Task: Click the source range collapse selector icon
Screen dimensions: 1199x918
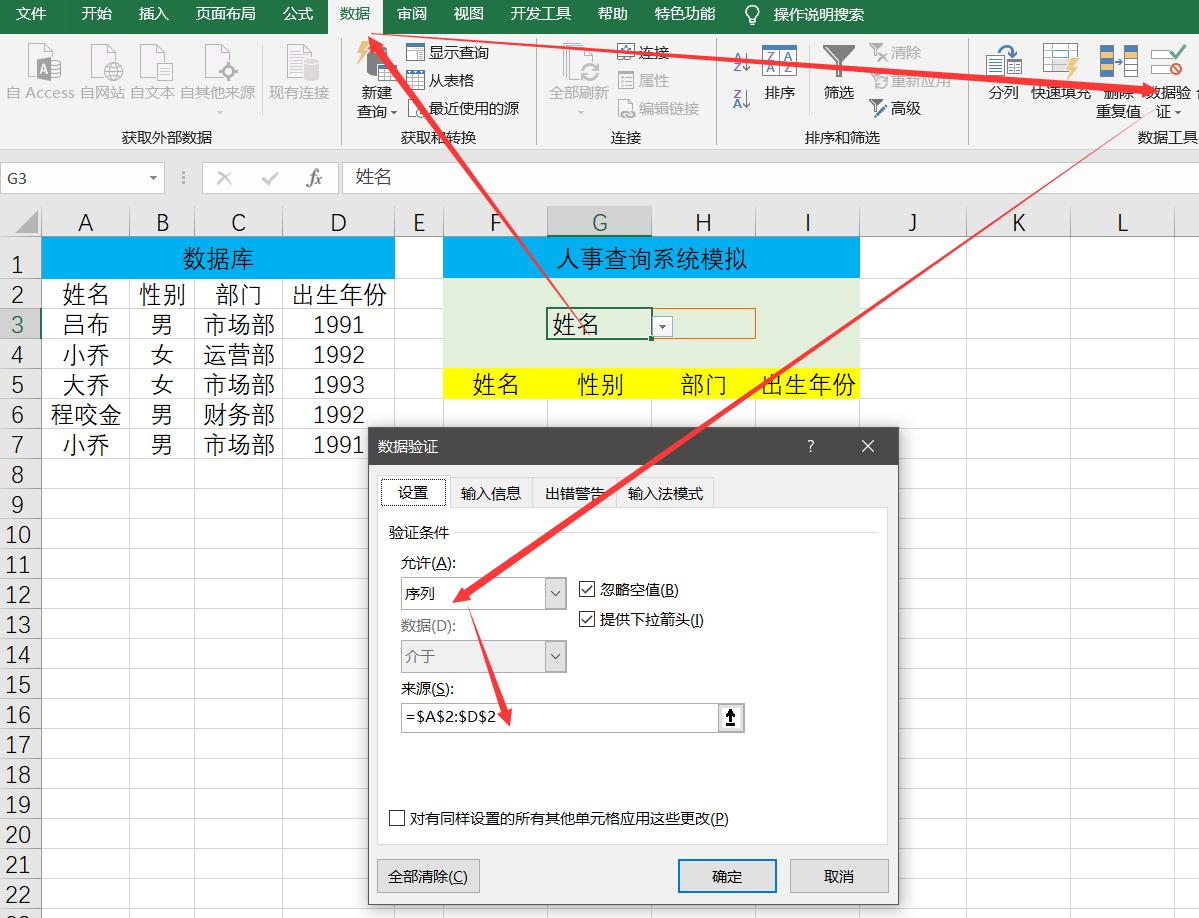Action: coord(729,717)
